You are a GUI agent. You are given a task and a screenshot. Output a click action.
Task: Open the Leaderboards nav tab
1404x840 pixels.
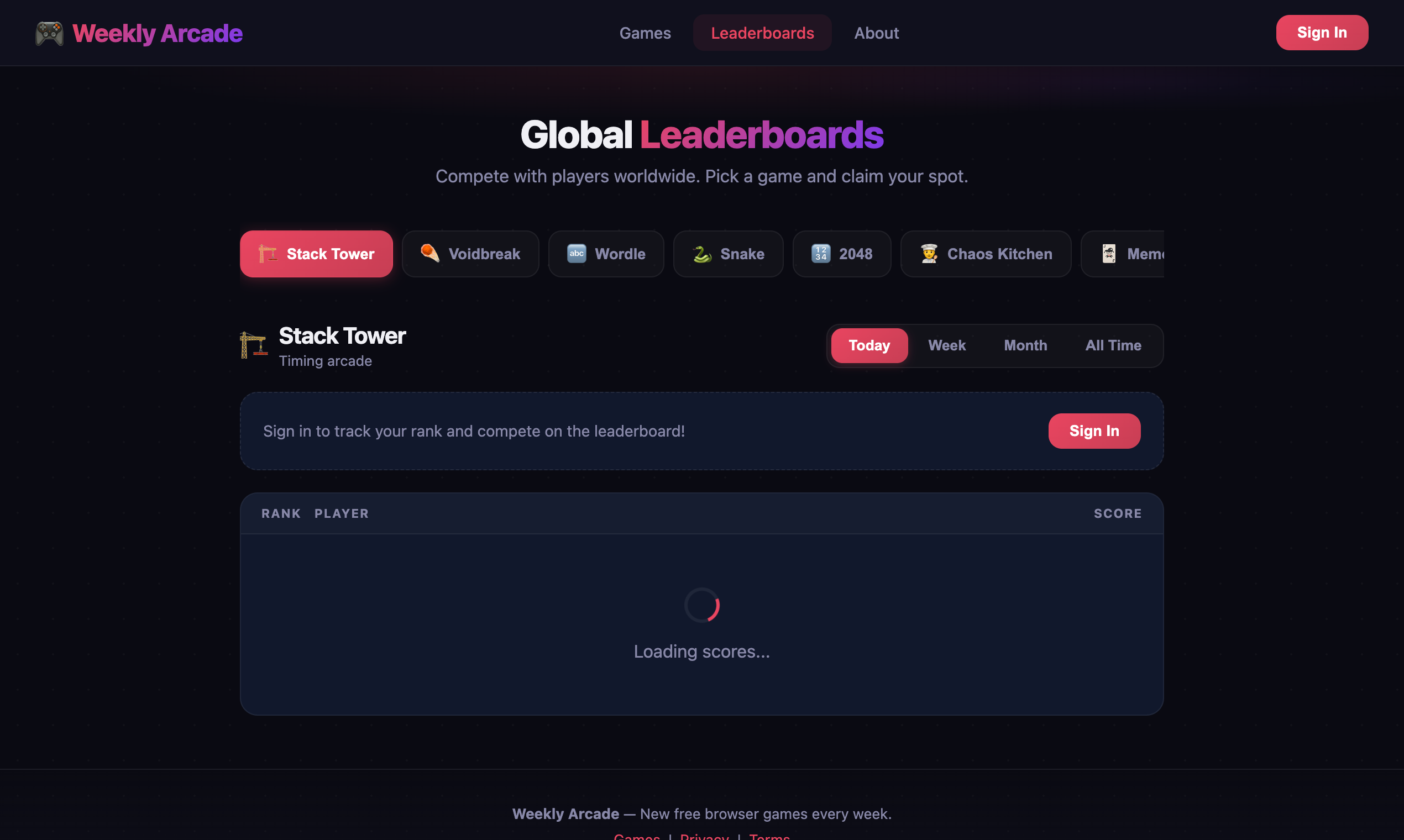pos(762,33)
